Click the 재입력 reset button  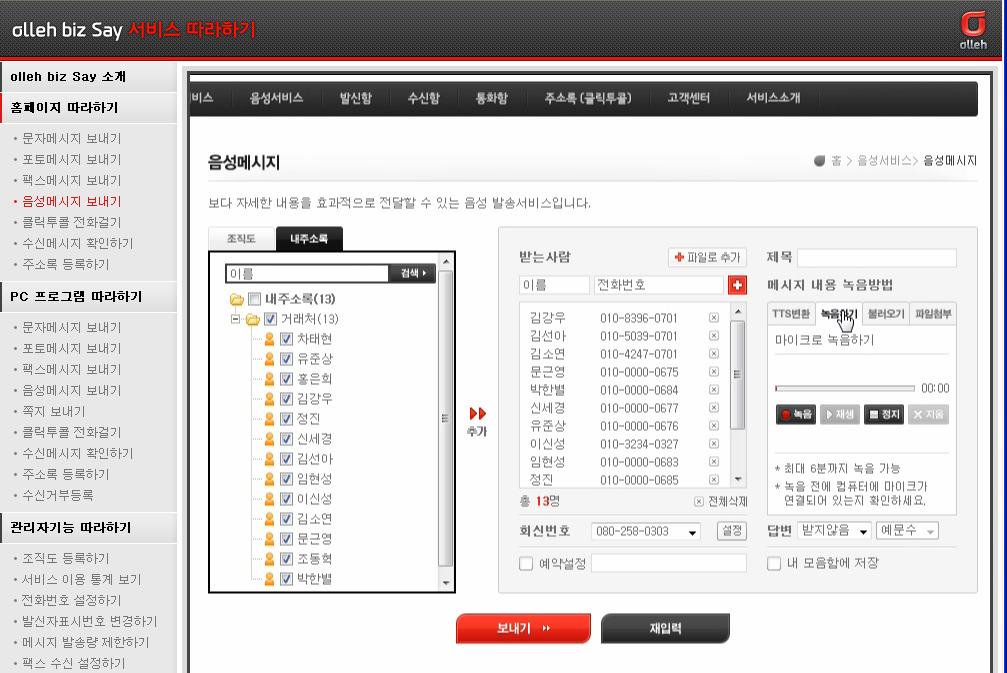point(665,628)
